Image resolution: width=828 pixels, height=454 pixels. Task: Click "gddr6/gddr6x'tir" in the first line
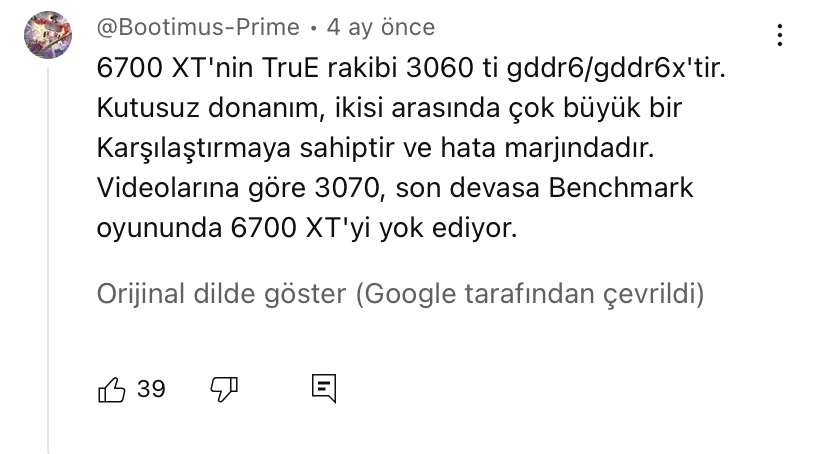click(x=616, y=68)
